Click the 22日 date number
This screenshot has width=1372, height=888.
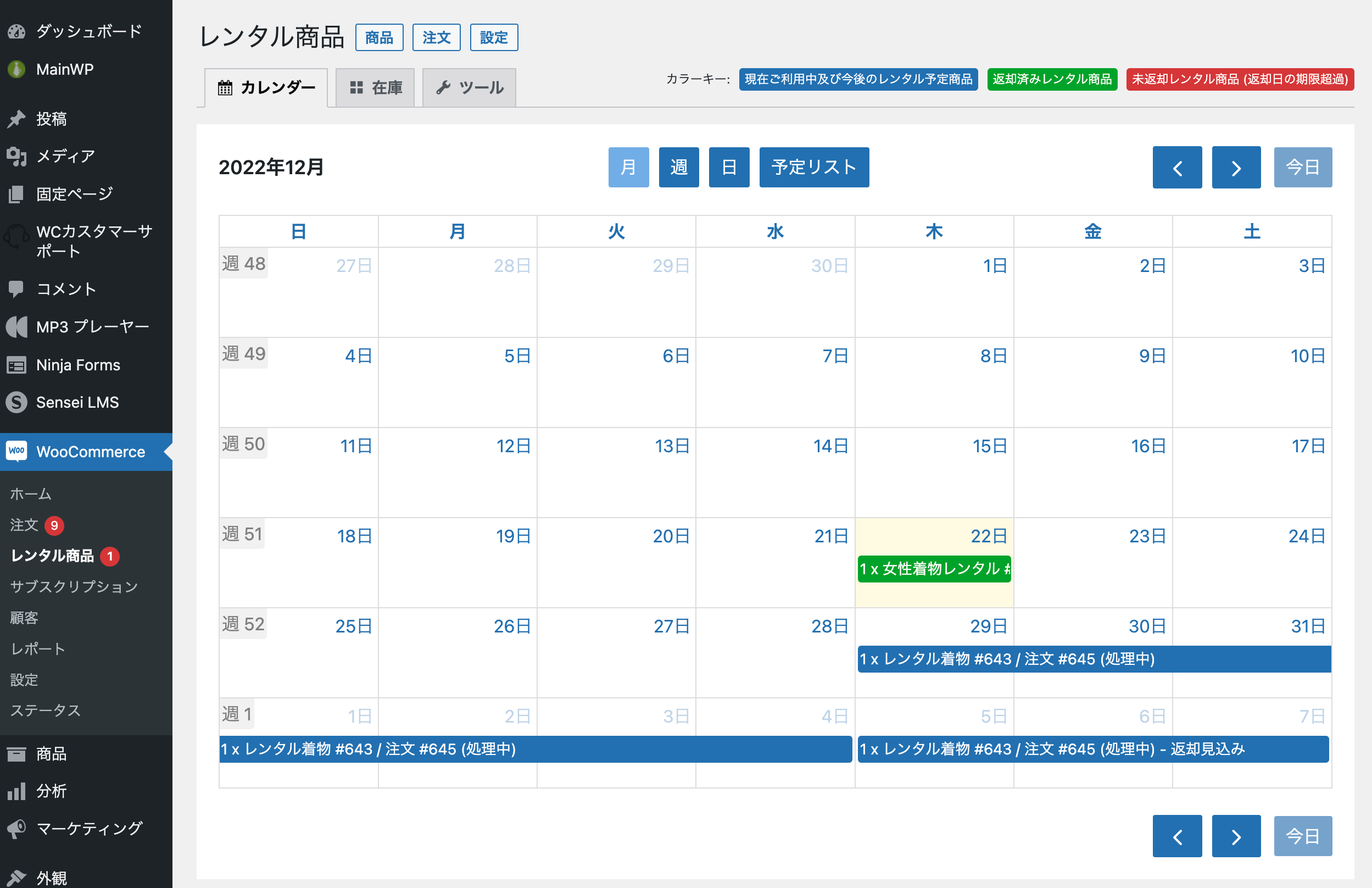989,536
